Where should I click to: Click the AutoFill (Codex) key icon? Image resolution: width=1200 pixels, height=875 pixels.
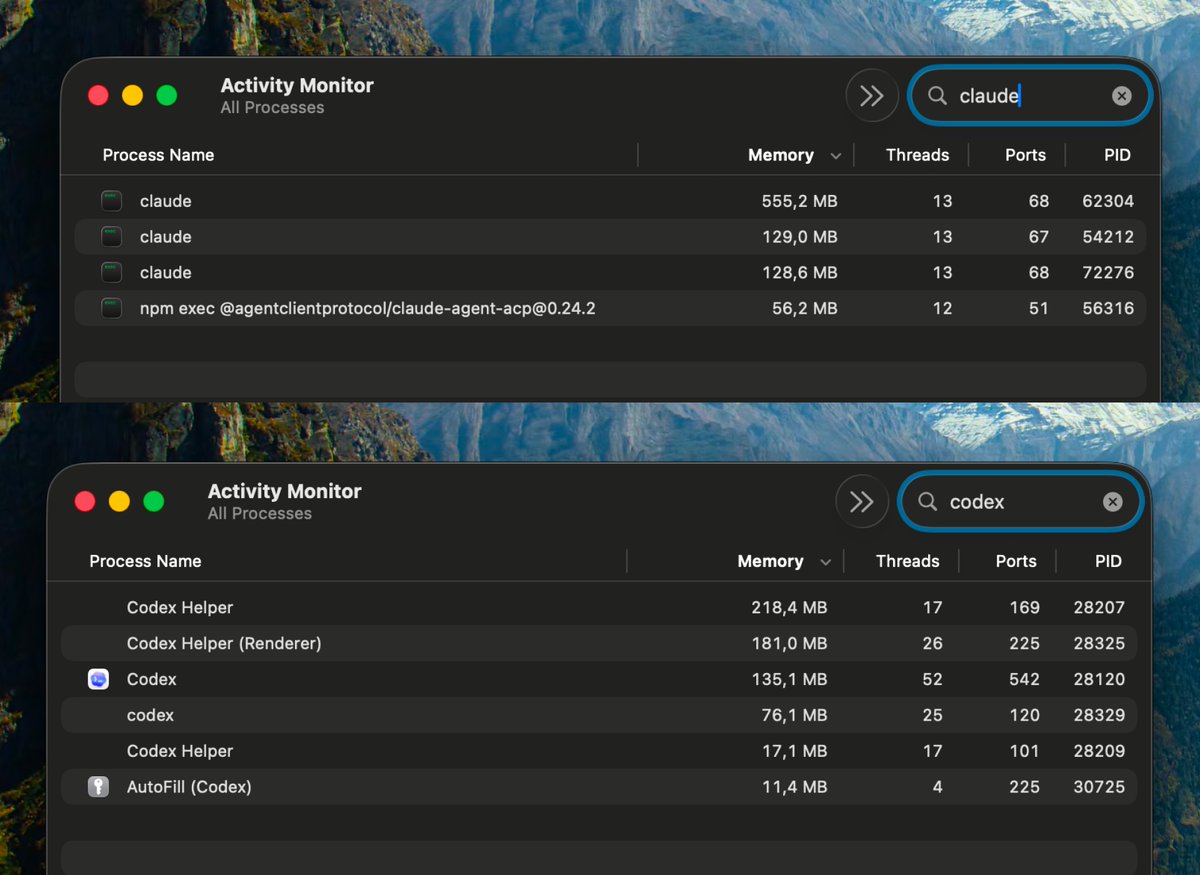98,787
